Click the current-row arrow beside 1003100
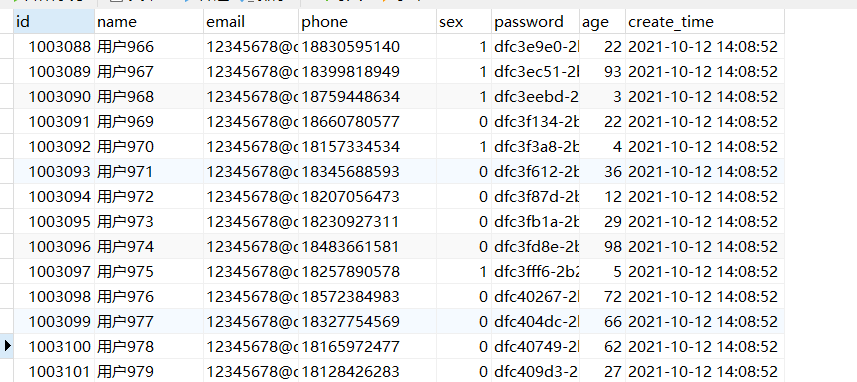The width and height of the screenshot is (857, 382). click(7, 346)
